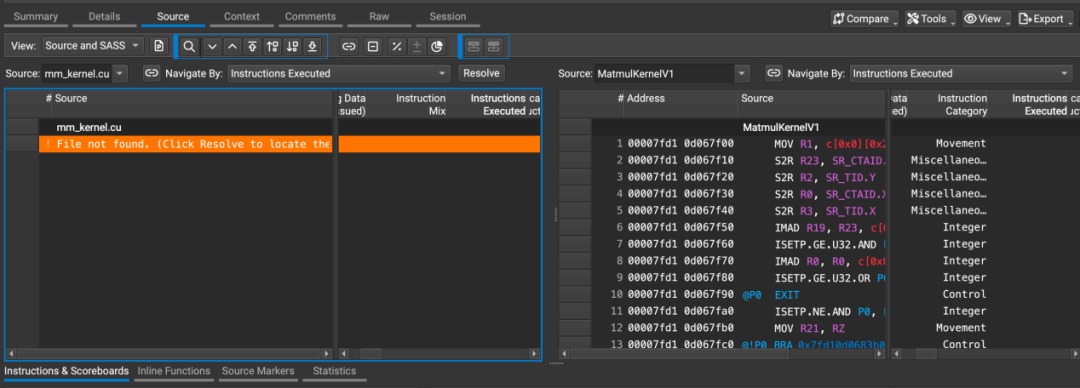Navigate to next higher value icon
This screenshot has height=388, width=1080.
pyautogui.click(x=272, y=46)
